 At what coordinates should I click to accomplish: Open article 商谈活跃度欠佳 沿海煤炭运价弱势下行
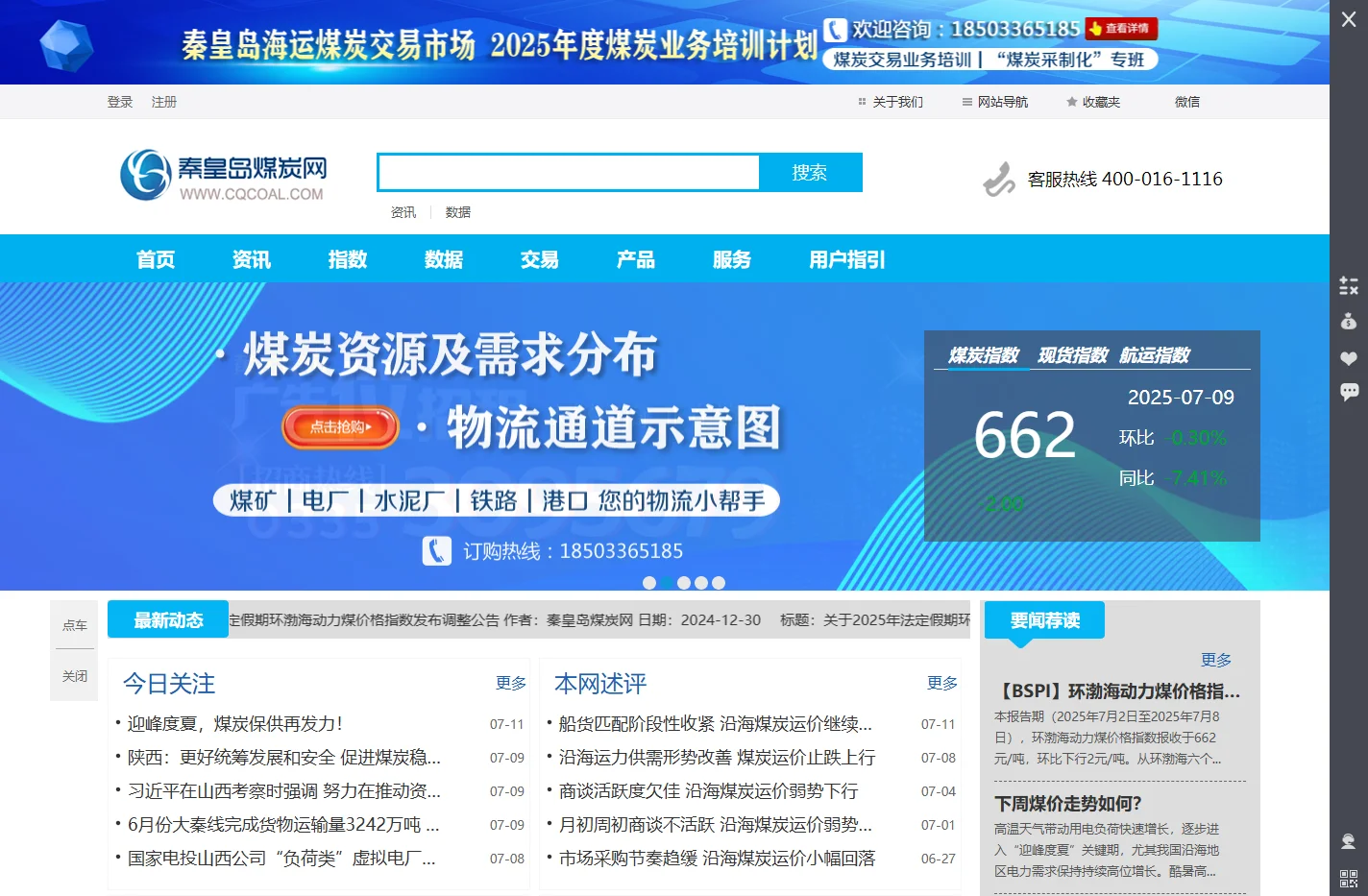click(709, 791)
